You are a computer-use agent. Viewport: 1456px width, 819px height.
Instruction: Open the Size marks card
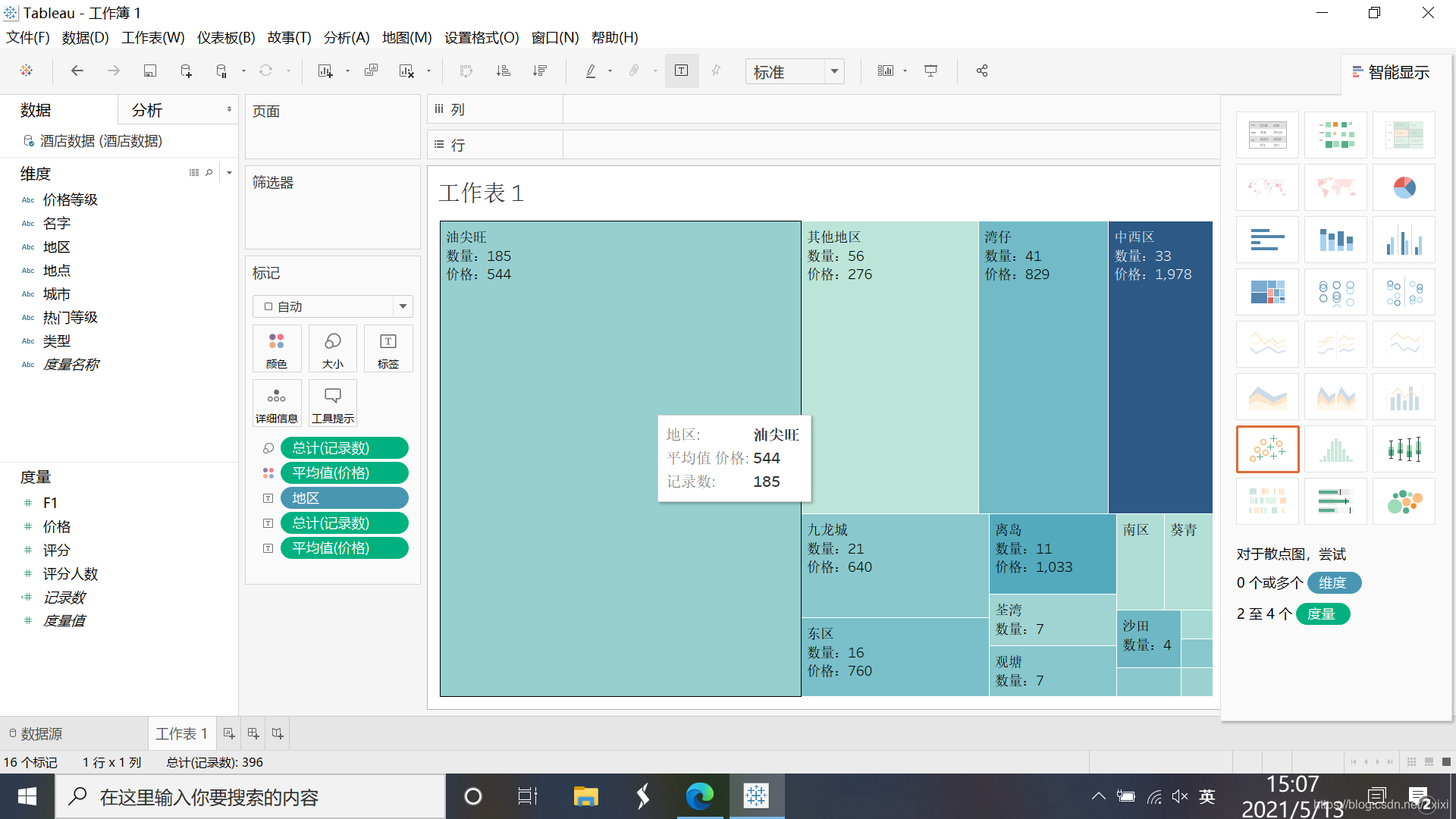click(333, 349)
